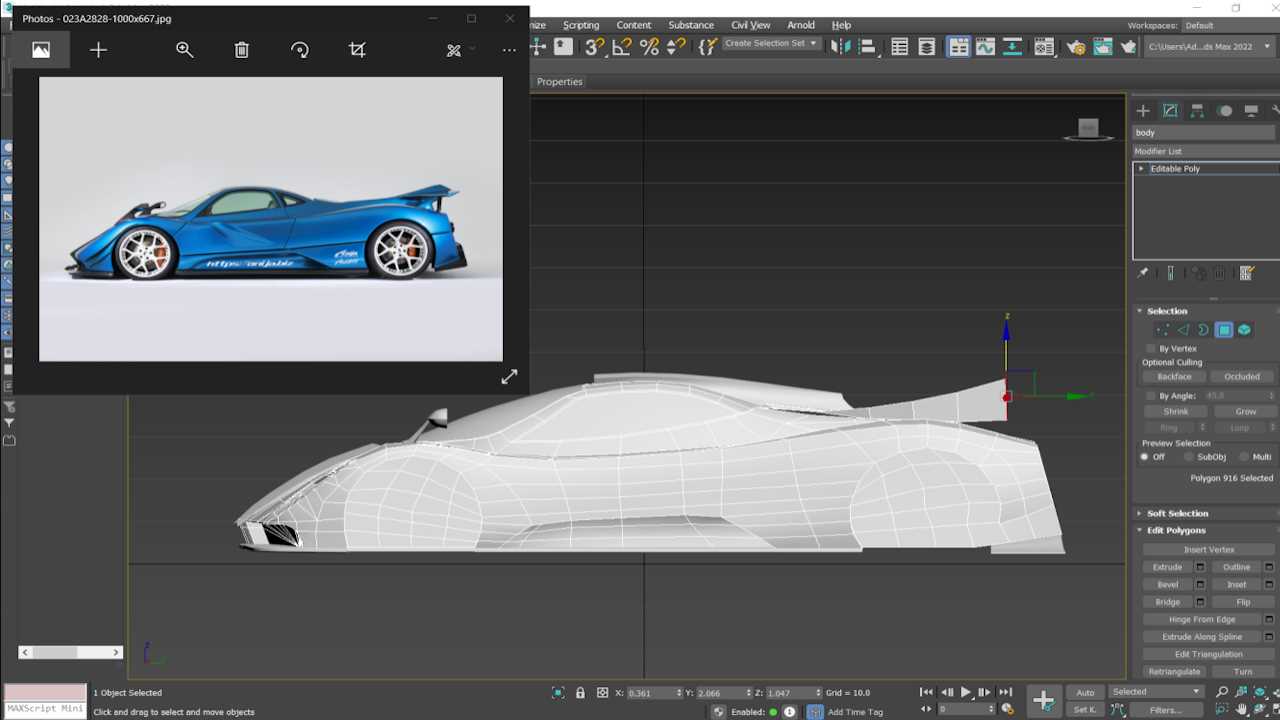Click the X coordinate input field

[x=650, y=693]
